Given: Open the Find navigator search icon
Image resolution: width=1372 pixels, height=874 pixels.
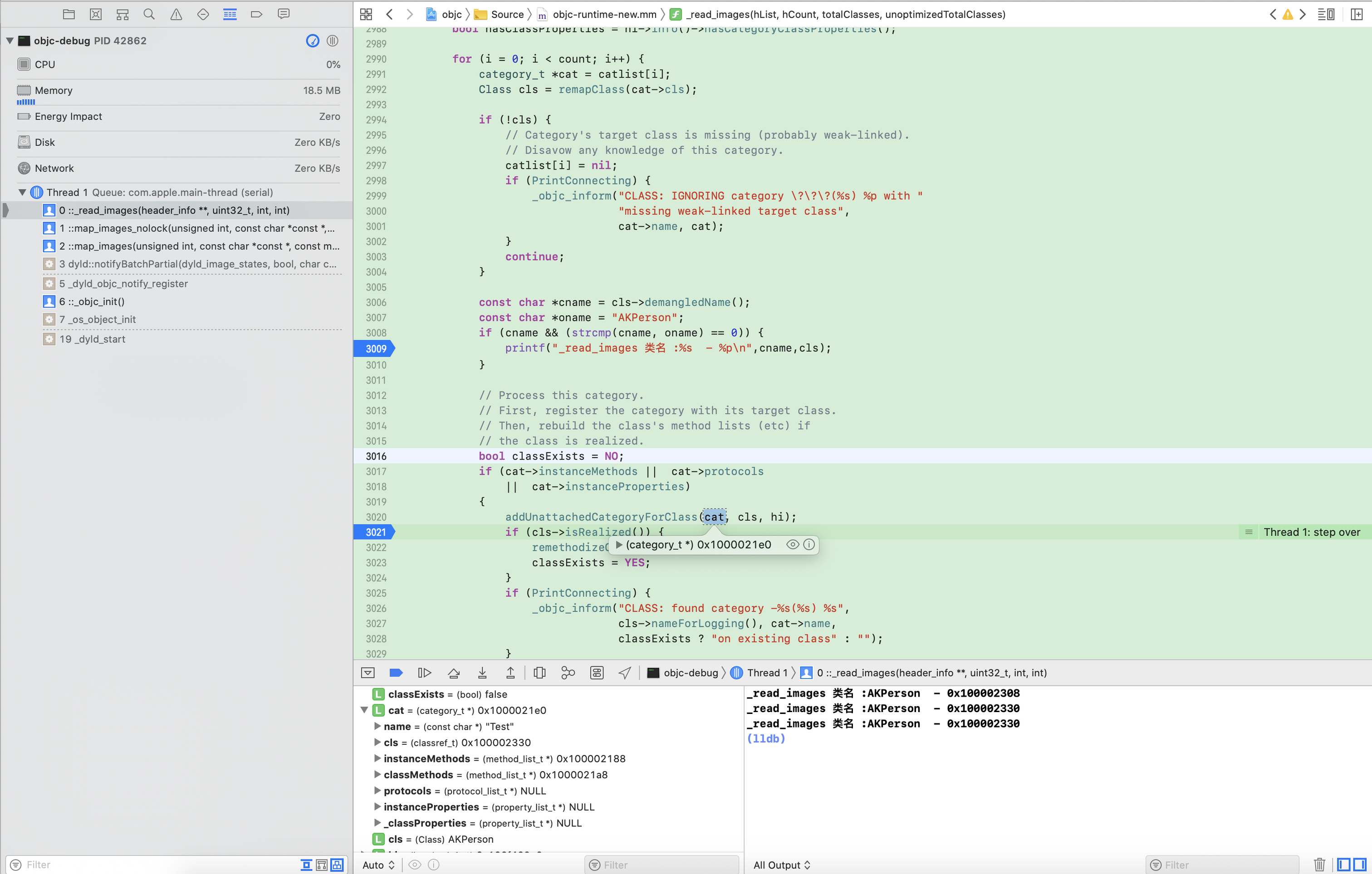Looking at the screenshot, I should tap(149, 14).
